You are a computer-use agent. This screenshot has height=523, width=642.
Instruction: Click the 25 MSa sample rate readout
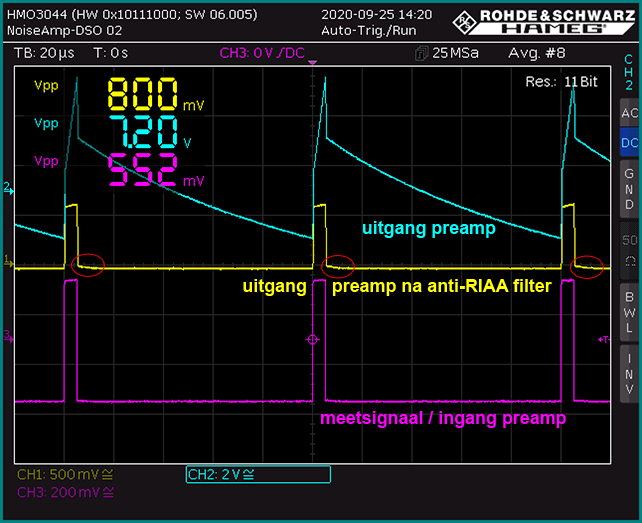point(455,53)
